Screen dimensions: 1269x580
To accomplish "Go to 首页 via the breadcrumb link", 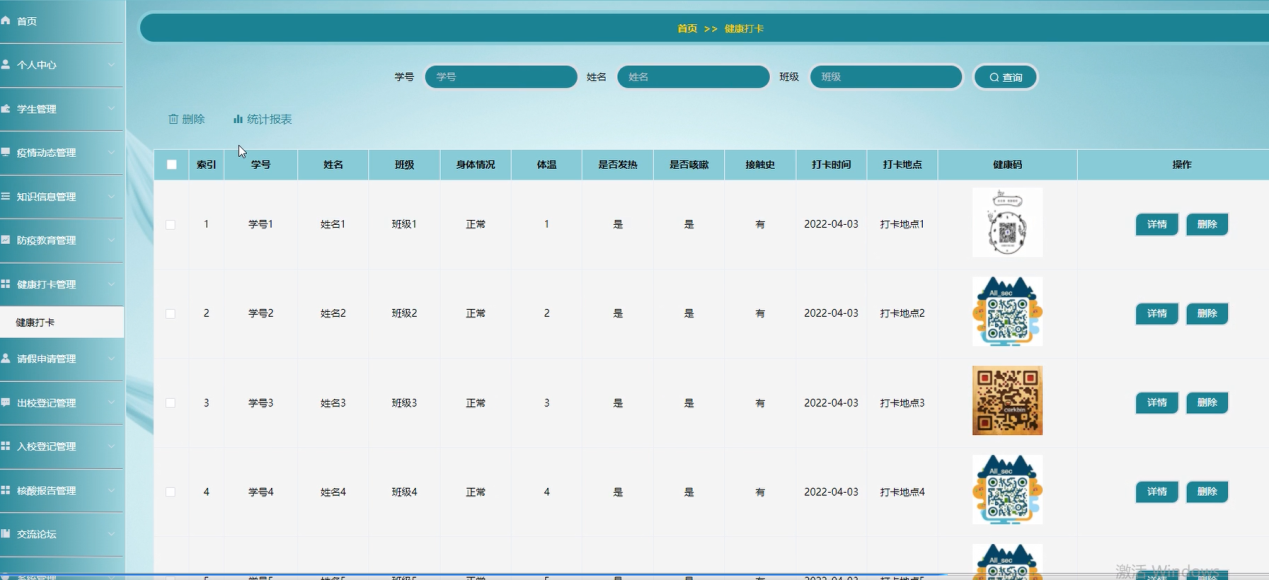I will point(687,29).
